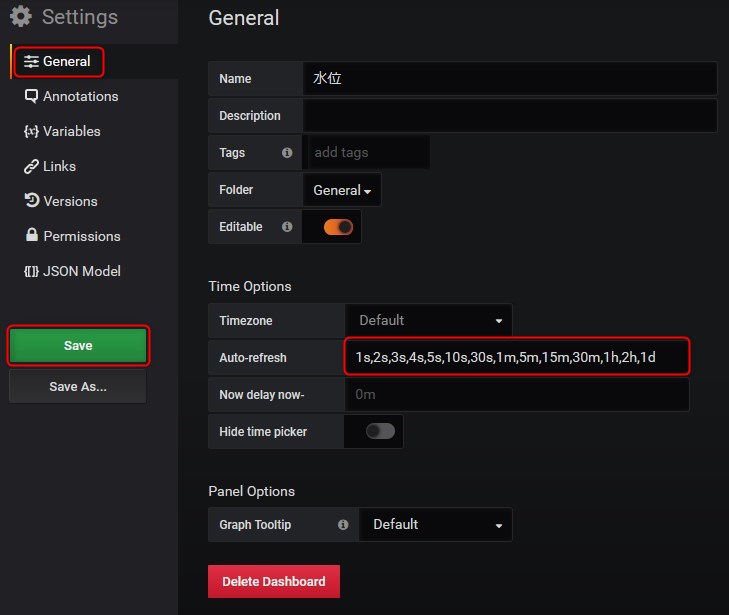
Task: Click the red Delete Dashboard button
Action: click(x=273, y=581)
